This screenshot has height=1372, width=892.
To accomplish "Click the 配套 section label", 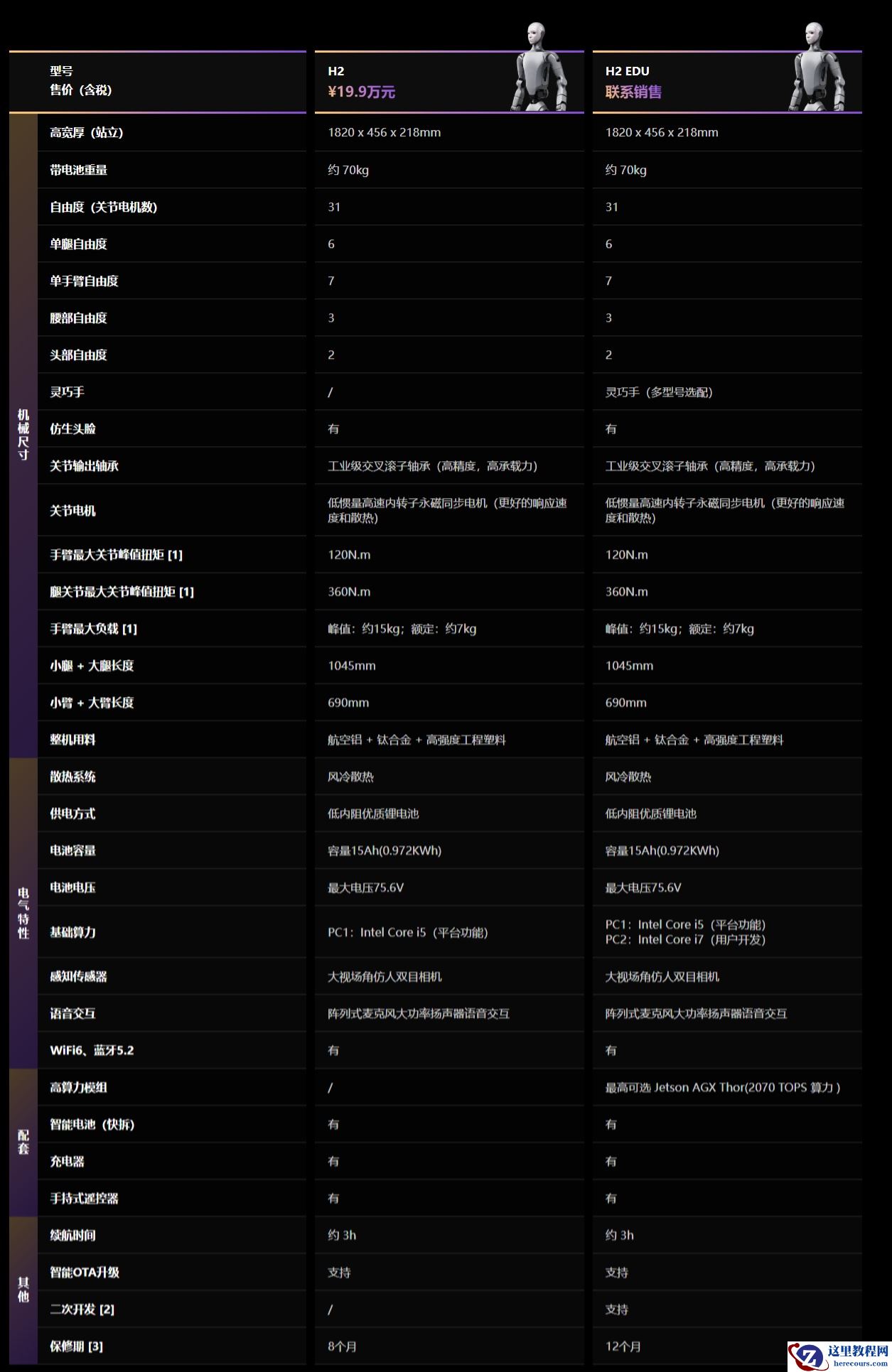I will pos(23,1142).
